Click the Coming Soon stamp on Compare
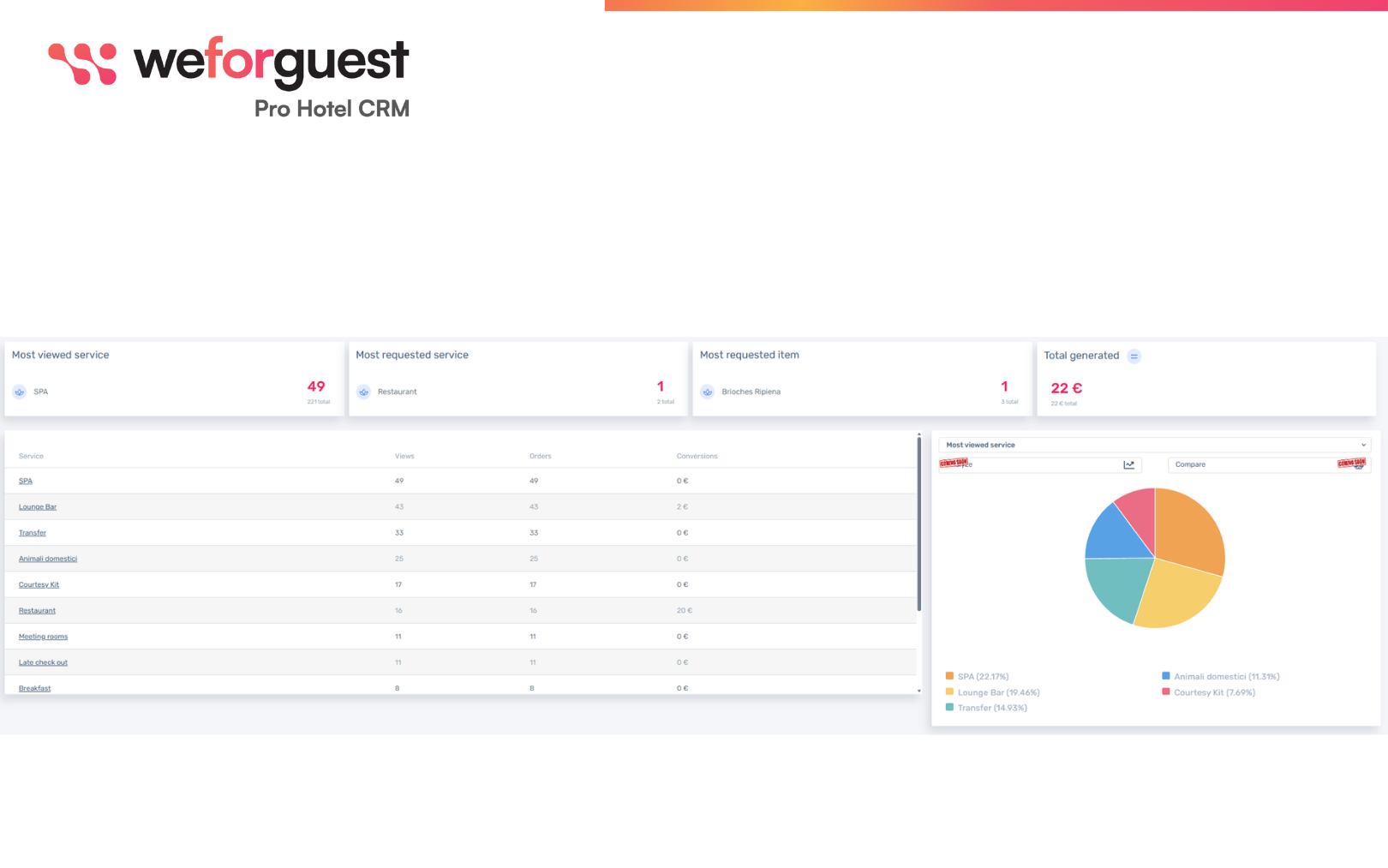Viewport: 1388px width, 868px height. [x=1351, y=464]
